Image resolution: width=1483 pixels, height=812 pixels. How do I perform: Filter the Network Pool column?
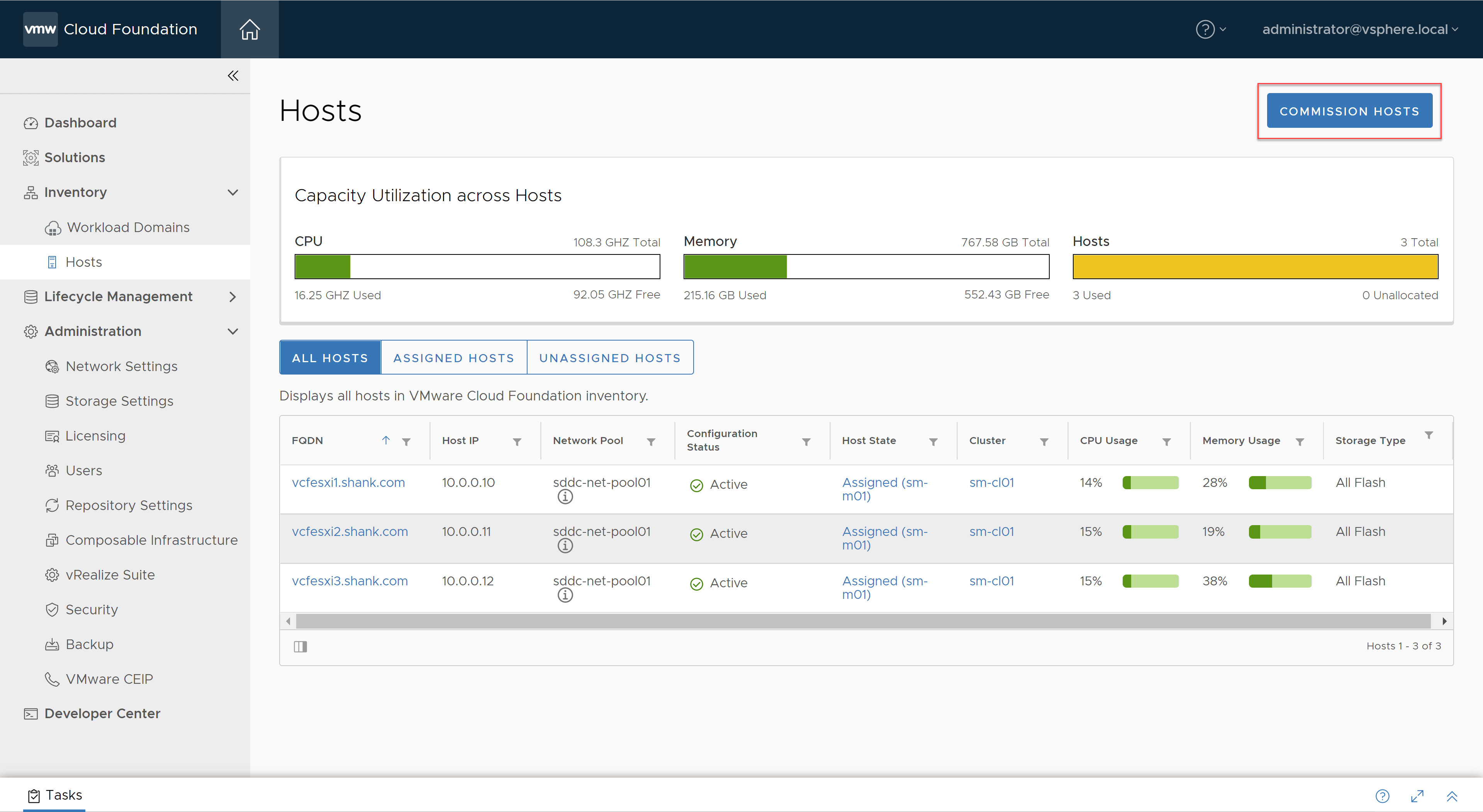pos(650,441)
